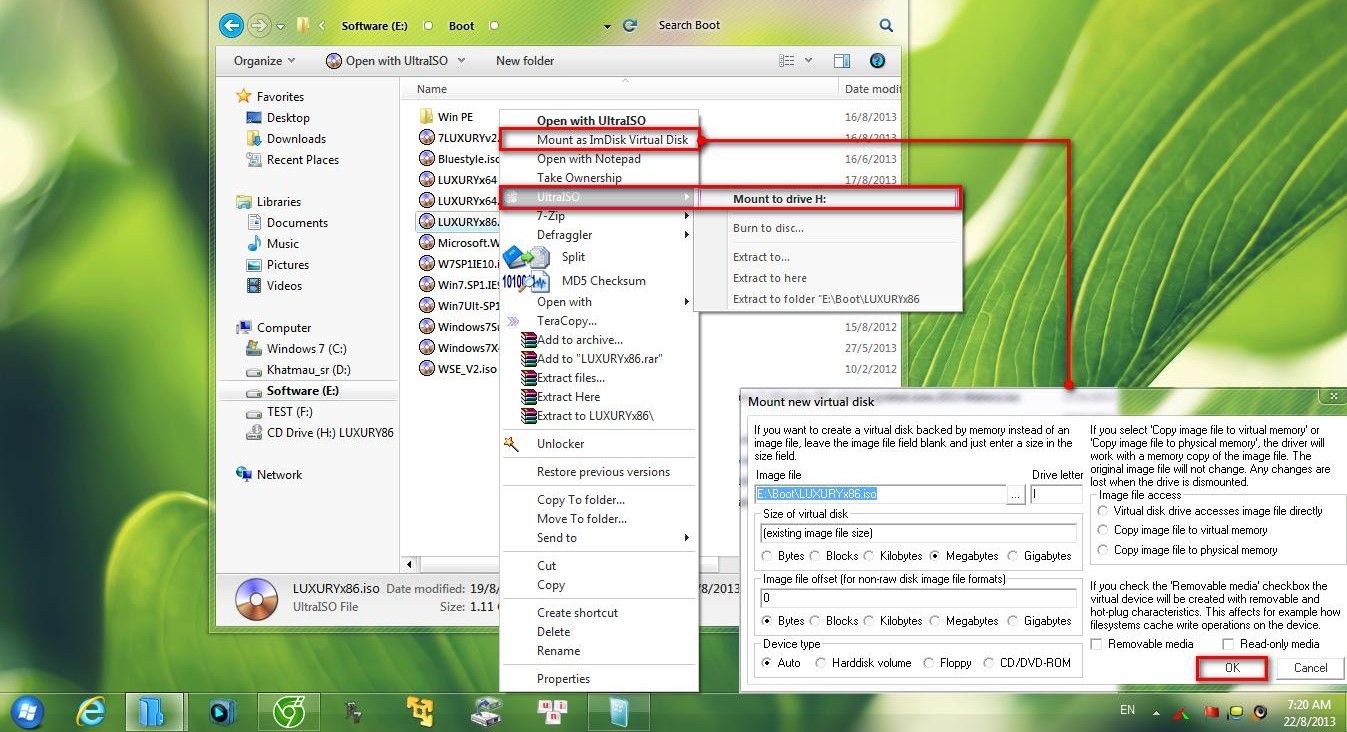The image size is (1347, 732).
Task: Open the Organize dropdown menu
Action: (262, 60)
